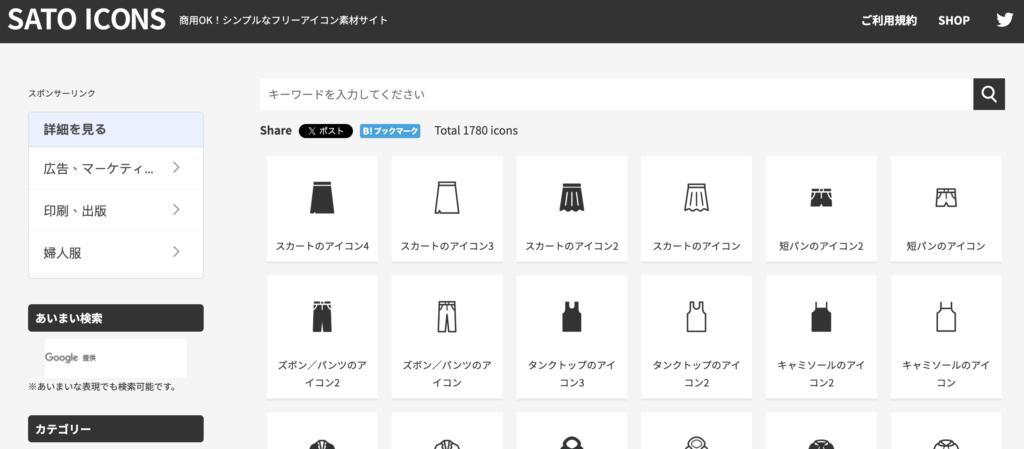Click the キャミソールのアイコン2 label
Screen dimensions: 1024x449
(821, 373)
